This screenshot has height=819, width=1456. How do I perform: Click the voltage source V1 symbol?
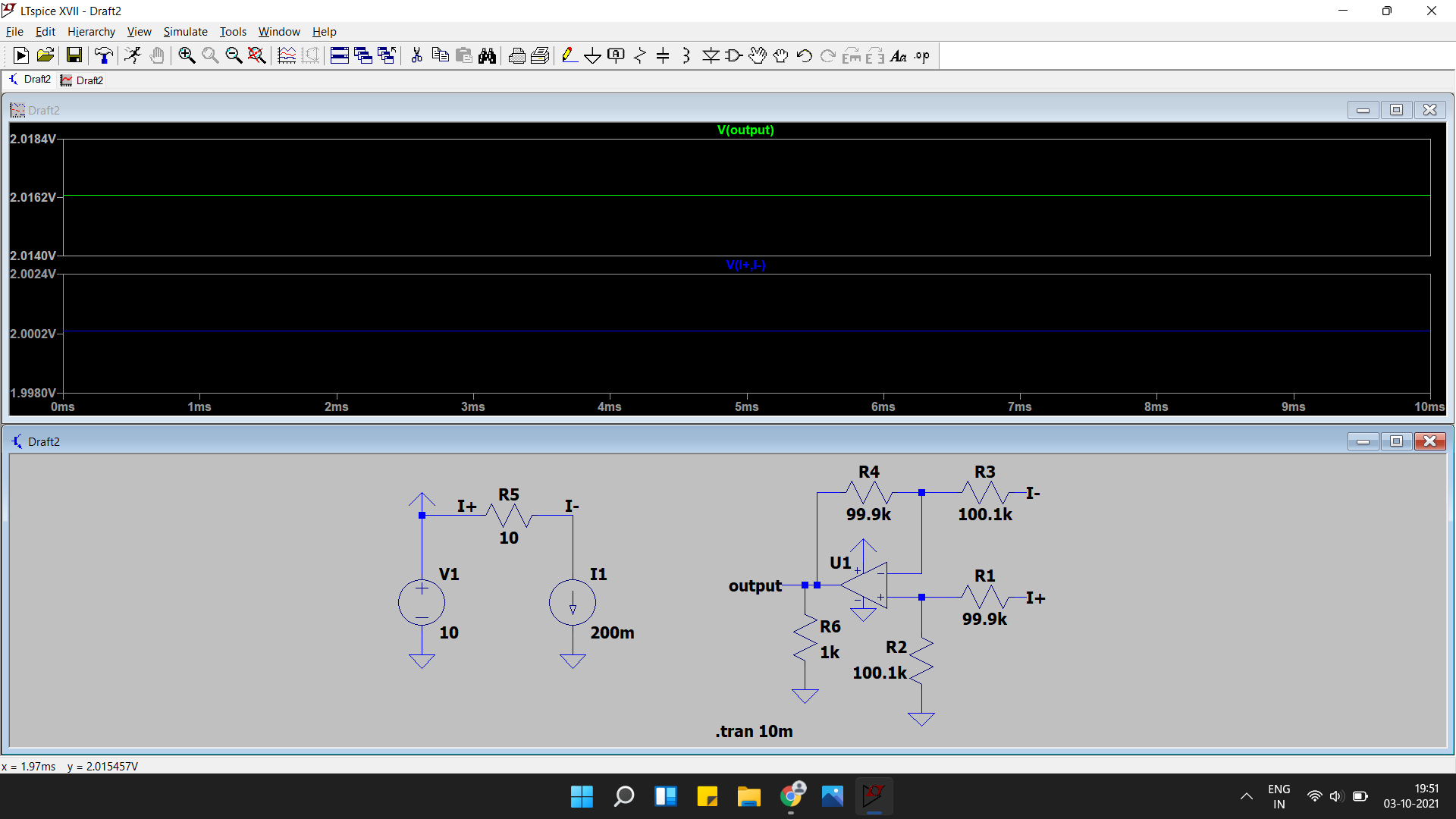click(422, 603)
